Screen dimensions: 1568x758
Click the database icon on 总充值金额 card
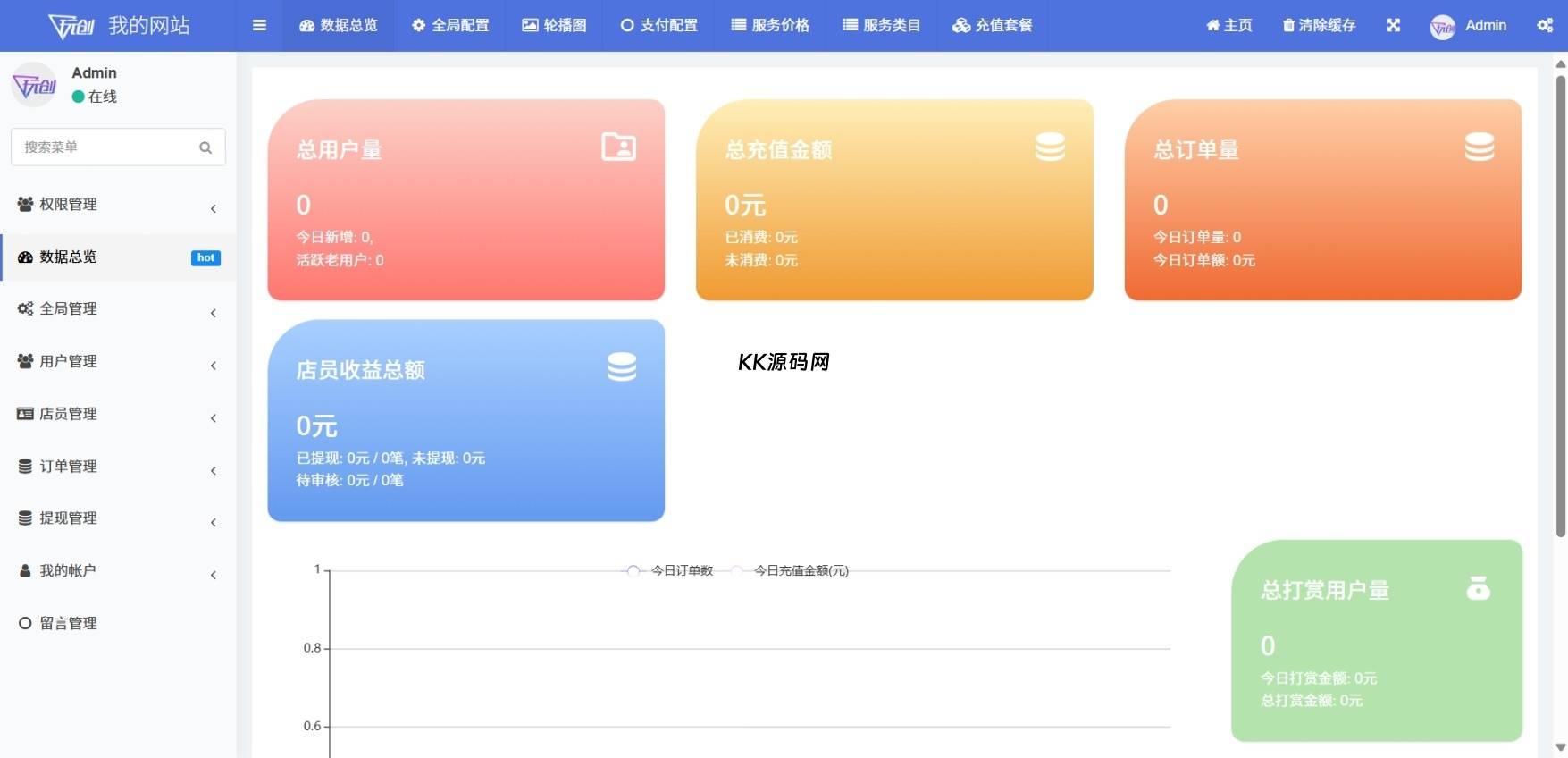click(1050, 147)
